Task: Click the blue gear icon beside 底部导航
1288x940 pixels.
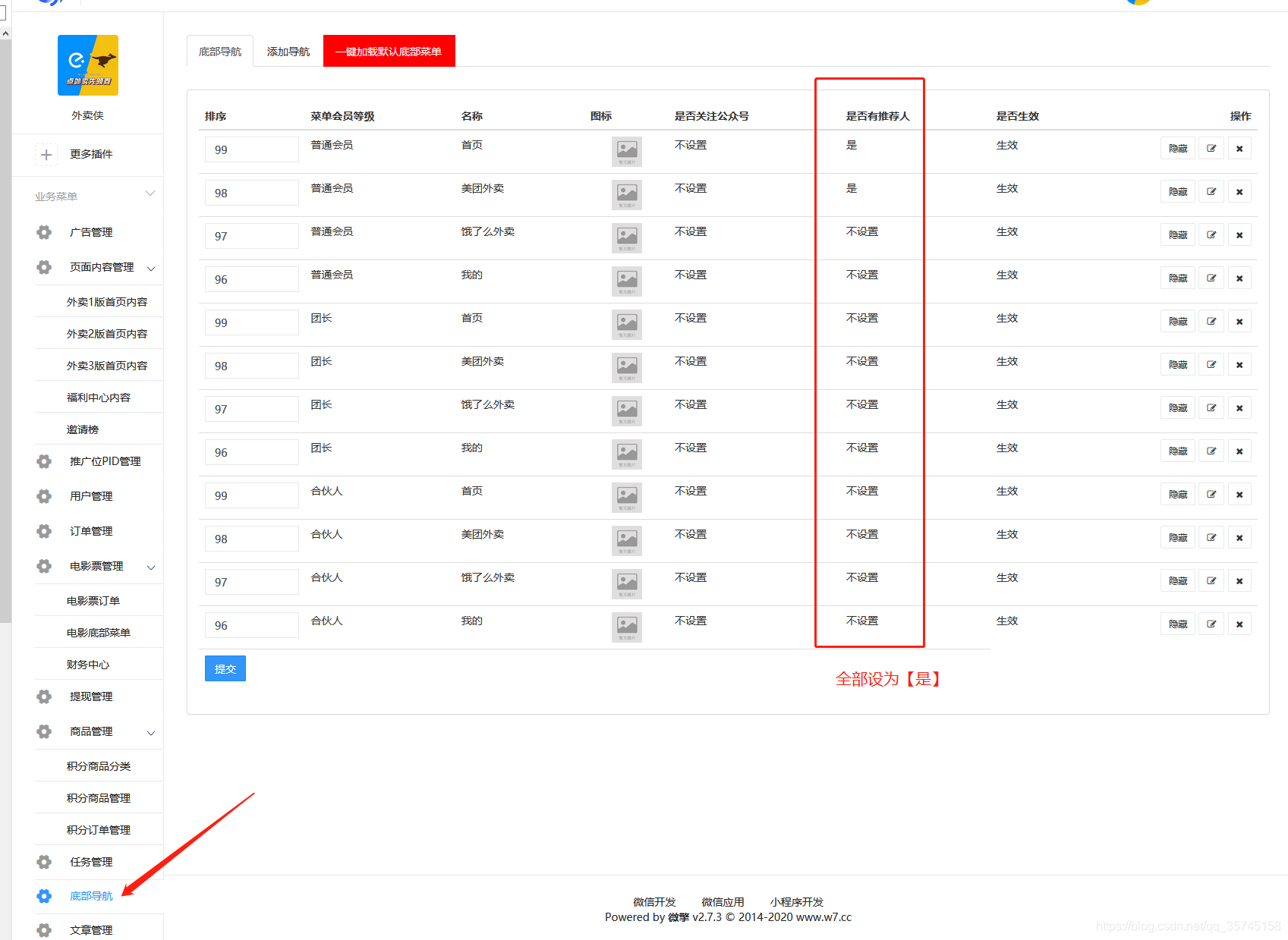Action: click(44, 896)
